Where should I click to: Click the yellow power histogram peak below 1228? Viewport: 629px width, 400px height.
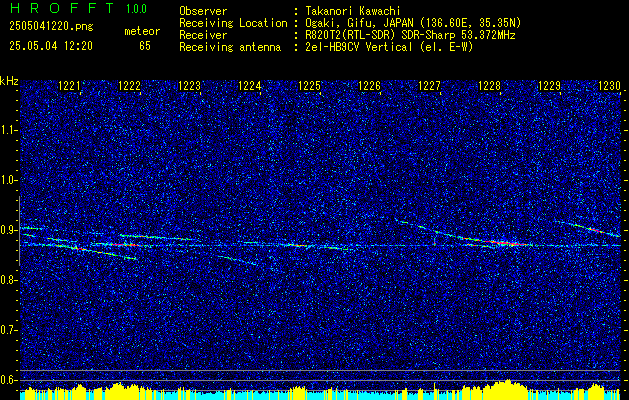[x=506, y=390]
